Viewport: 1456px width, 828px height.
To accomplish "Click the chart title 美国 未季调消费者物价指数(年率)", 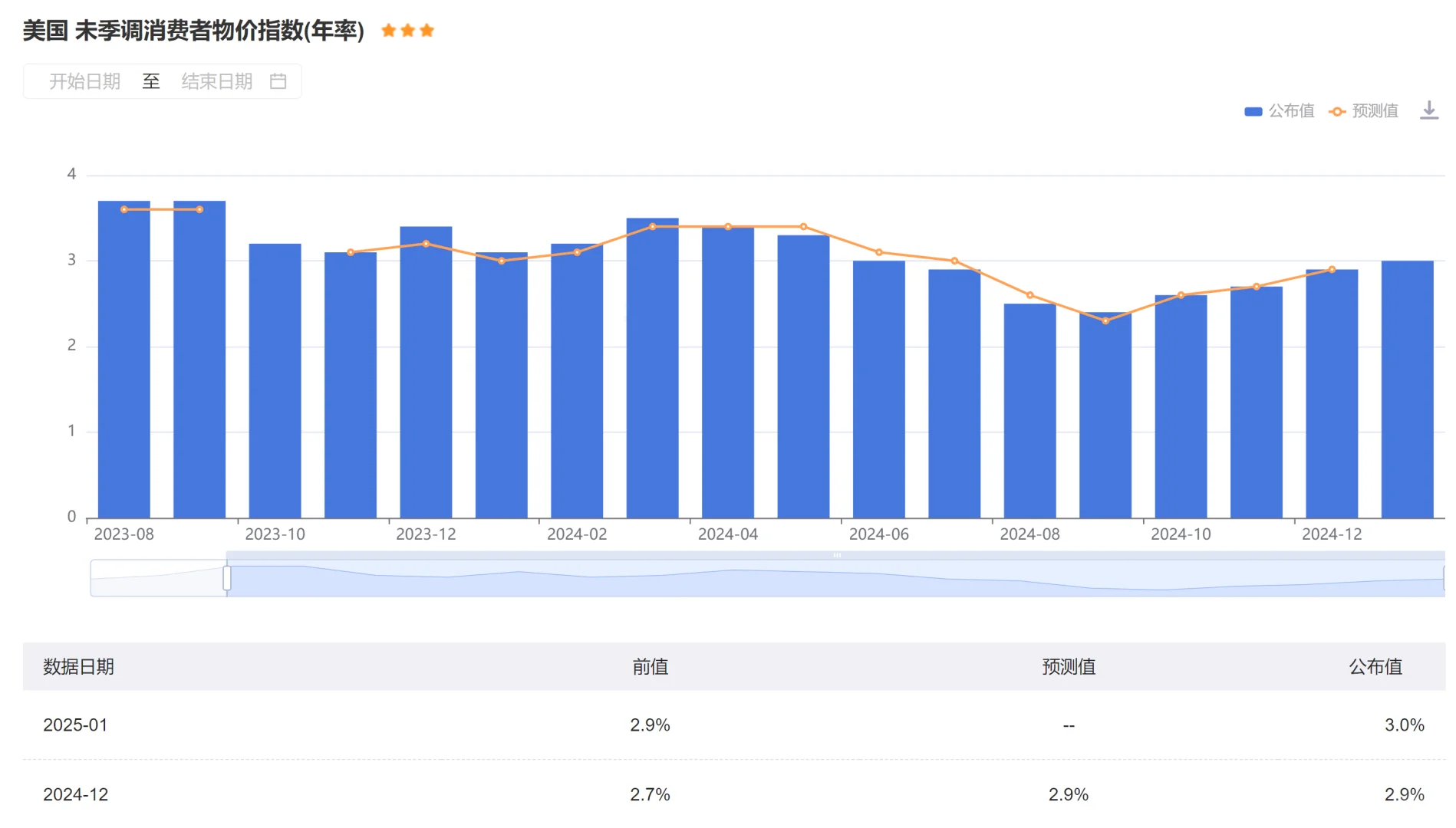I will [193, 31].
